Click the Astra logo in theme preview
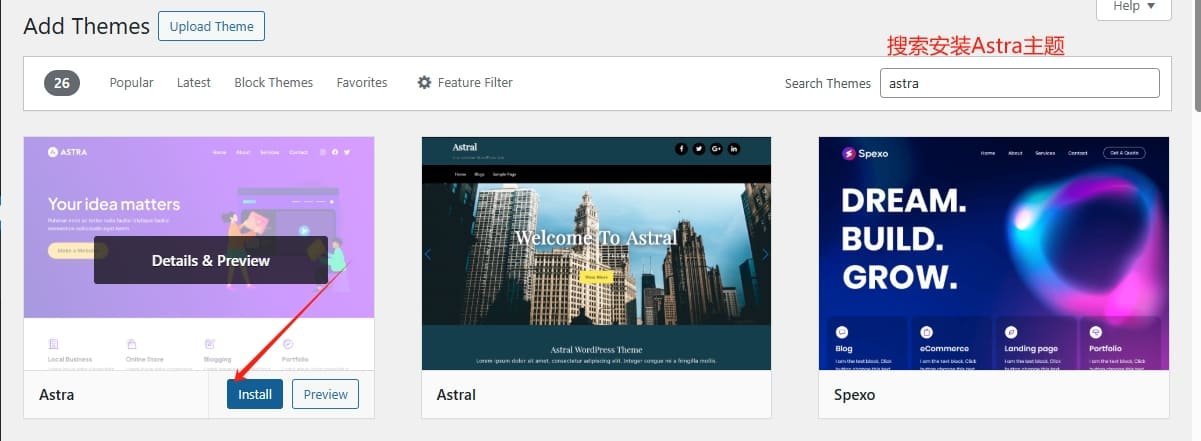 (67, 152)
